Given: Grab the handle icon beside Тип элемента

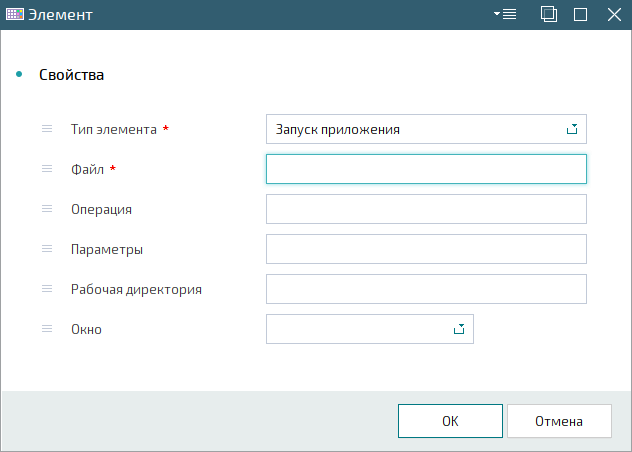Looking at the screenshot, I should point(47,129).
